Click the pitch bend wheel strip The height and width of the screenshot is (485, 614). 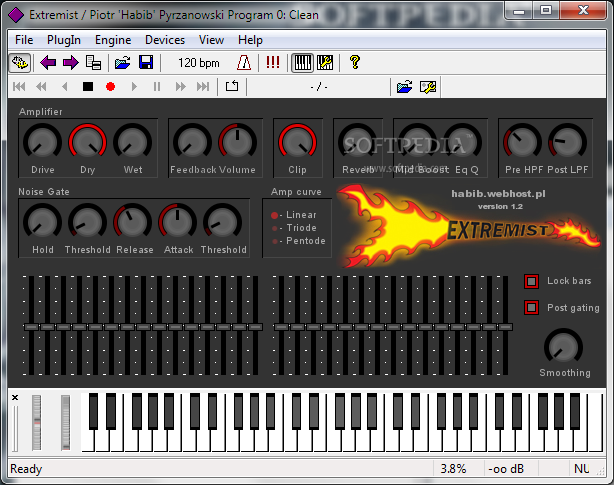point(36,422)
